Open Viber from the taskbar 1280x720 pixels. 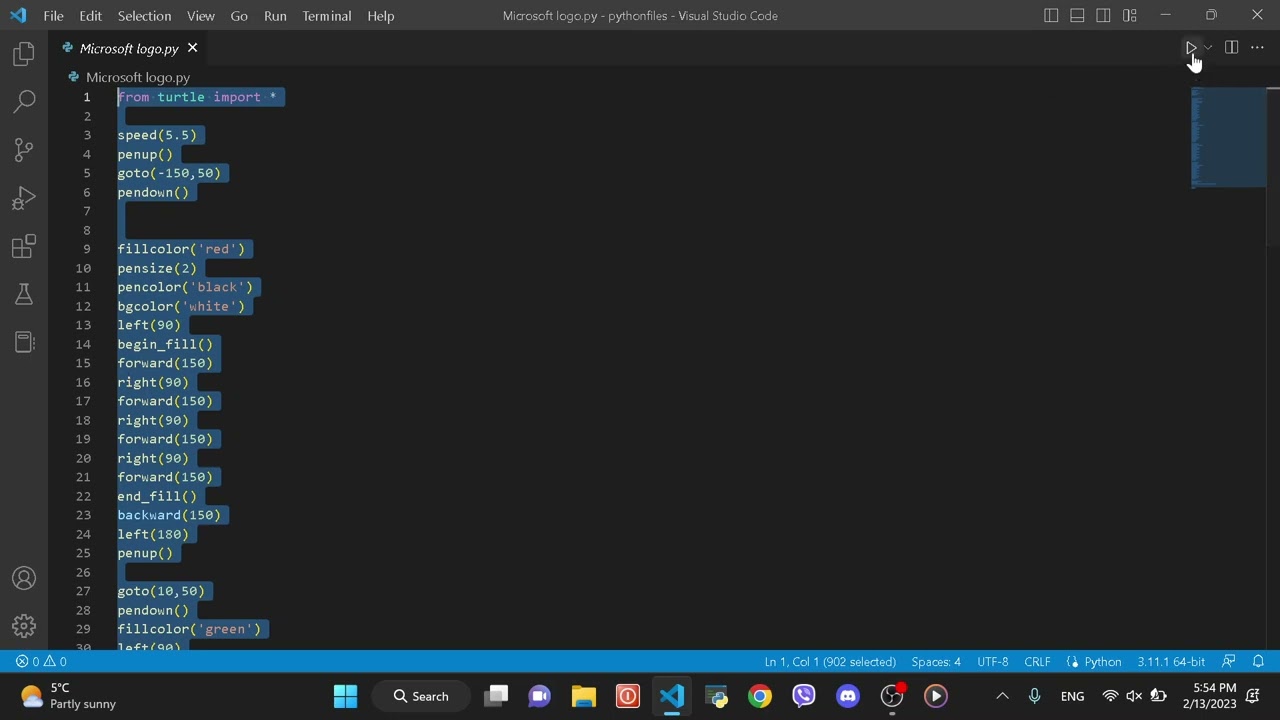804,696
